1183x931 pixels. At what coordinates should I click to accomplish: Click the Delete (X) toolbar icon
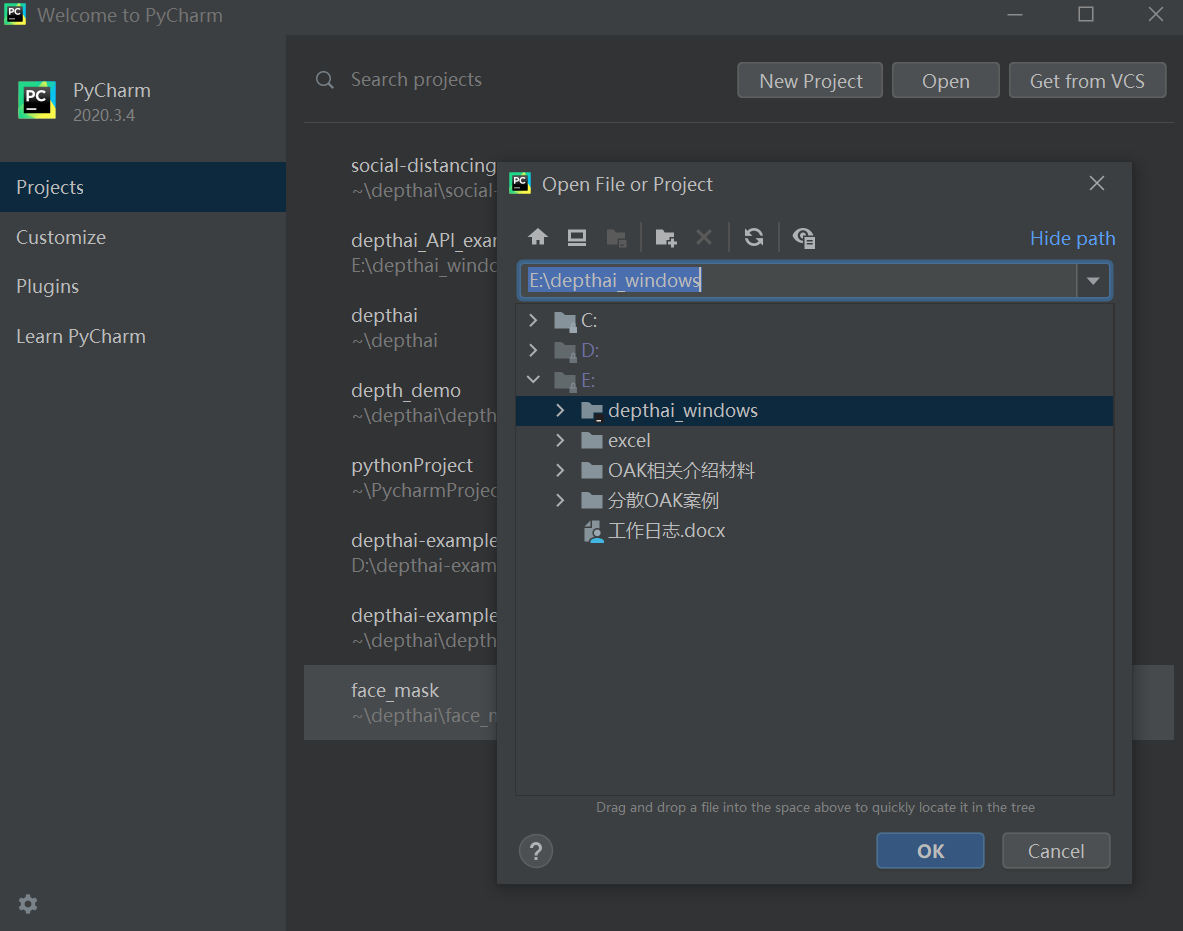(704, 238)
